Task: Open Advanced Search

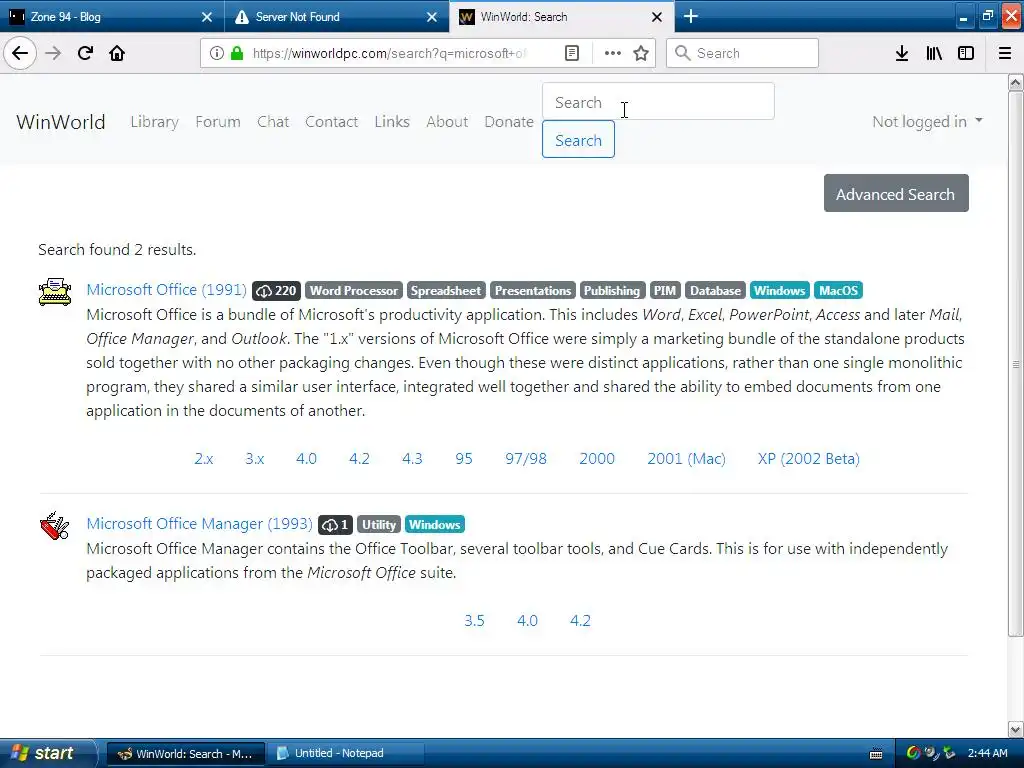Action: point(896,193)
